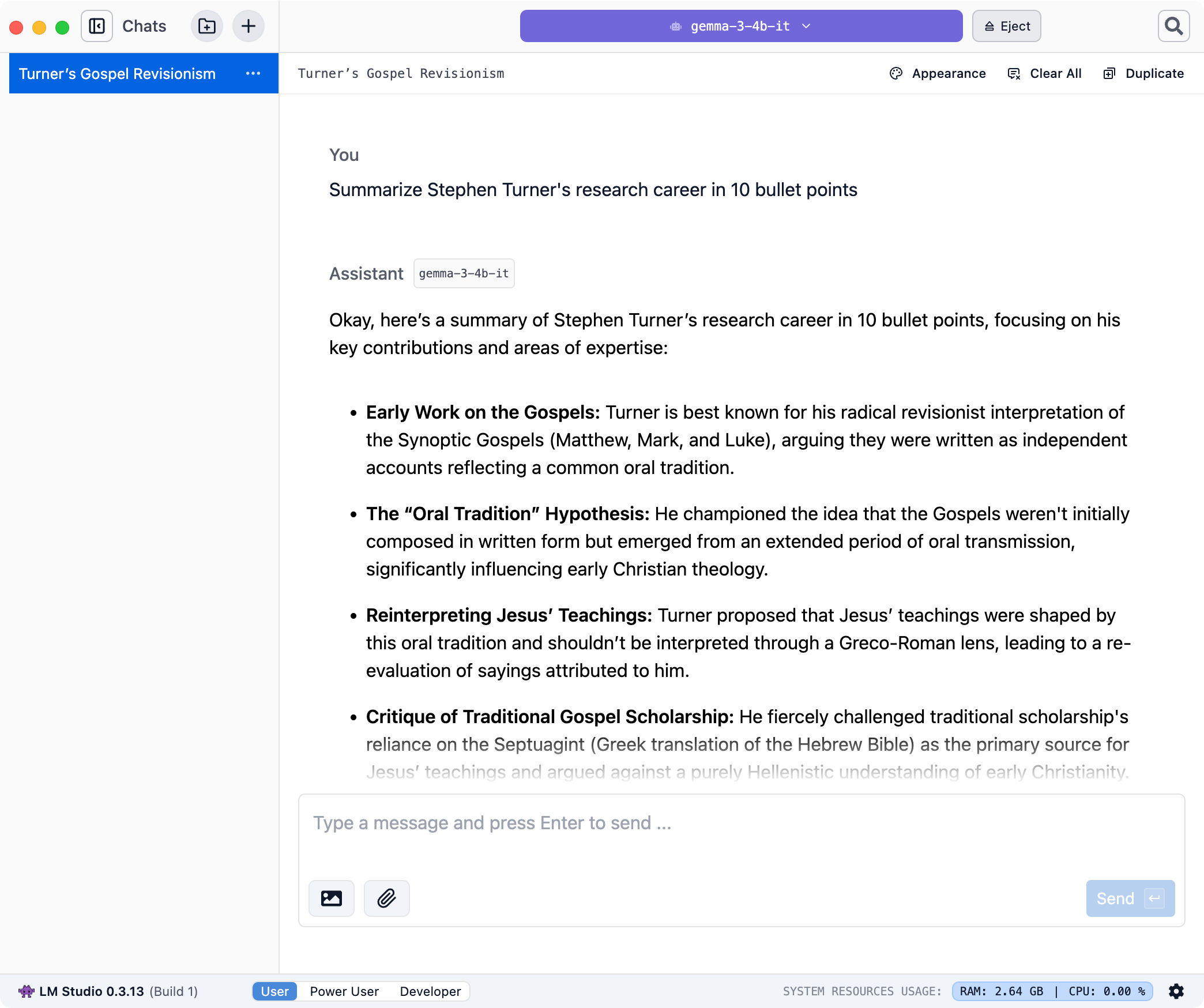Select Turner's Gospel Revisionism chat in sidebar
This screenshot has width=1204, height=1008.
click(x=144, y=73)
